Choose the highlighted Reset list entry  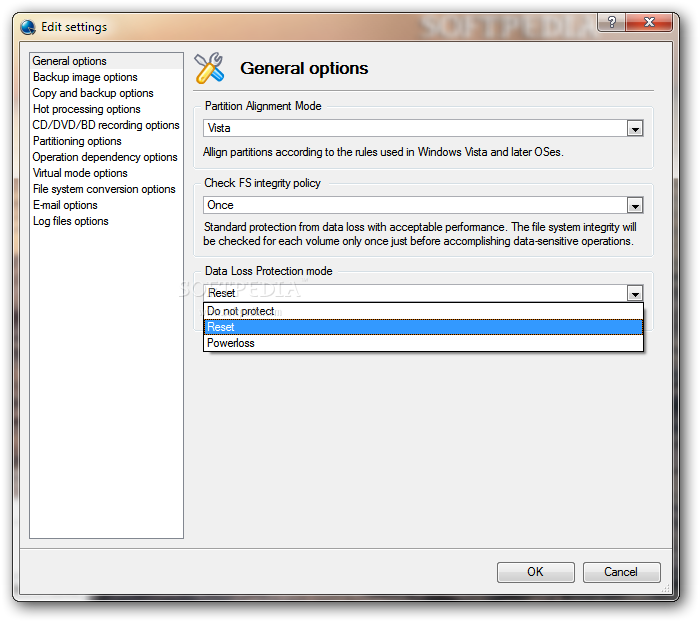coord(423,327)
